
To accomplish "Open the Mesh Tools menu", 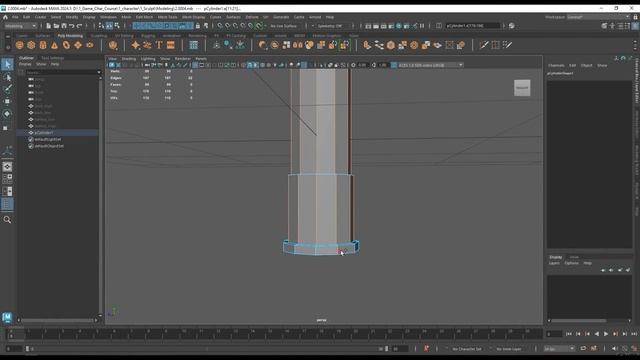I will pyautogui.click(x=167, y=17).
